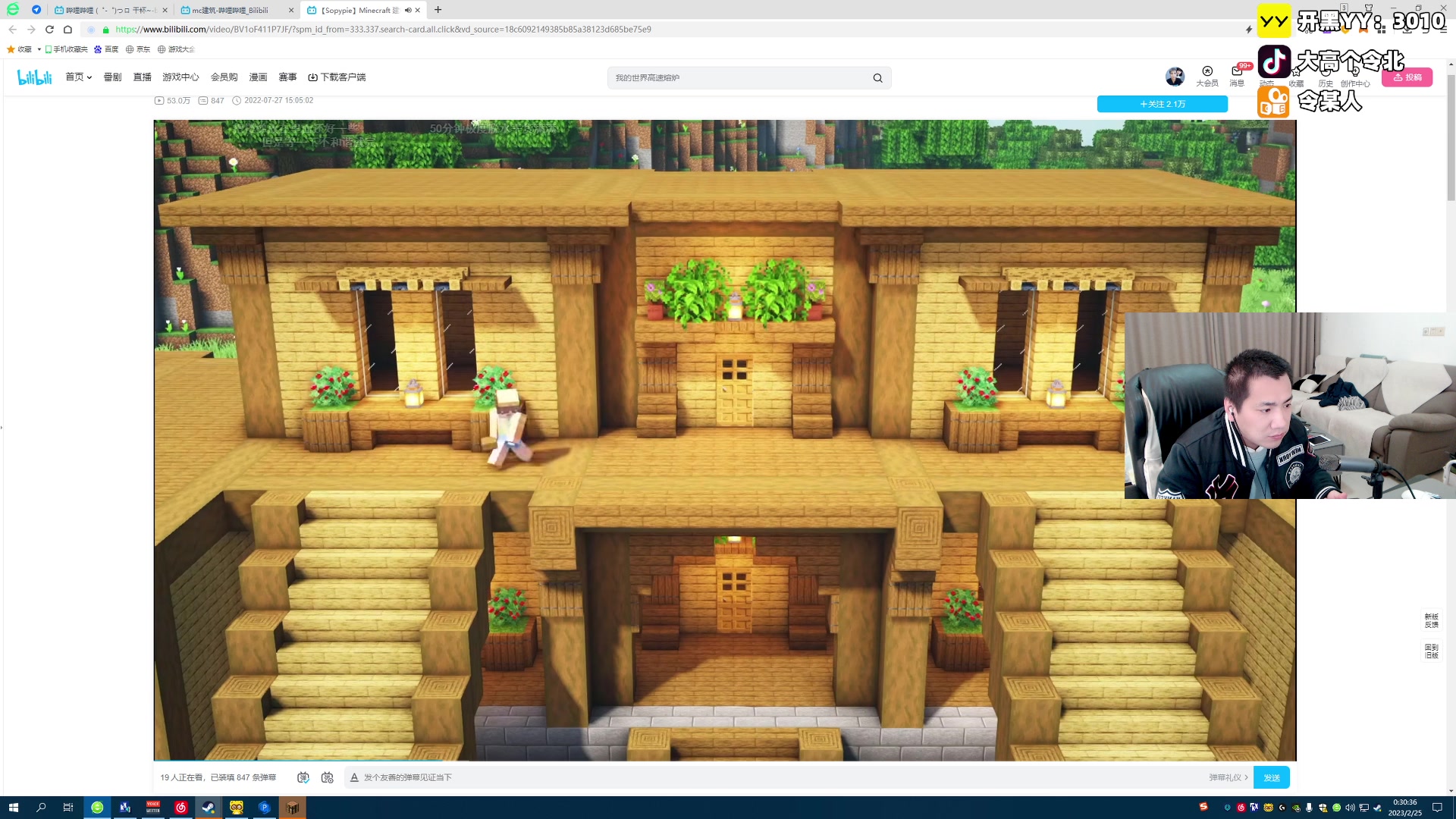Open the danmaku settings icon
Viewport: 1456px width, 819px height.
click(x=328, y=778)
